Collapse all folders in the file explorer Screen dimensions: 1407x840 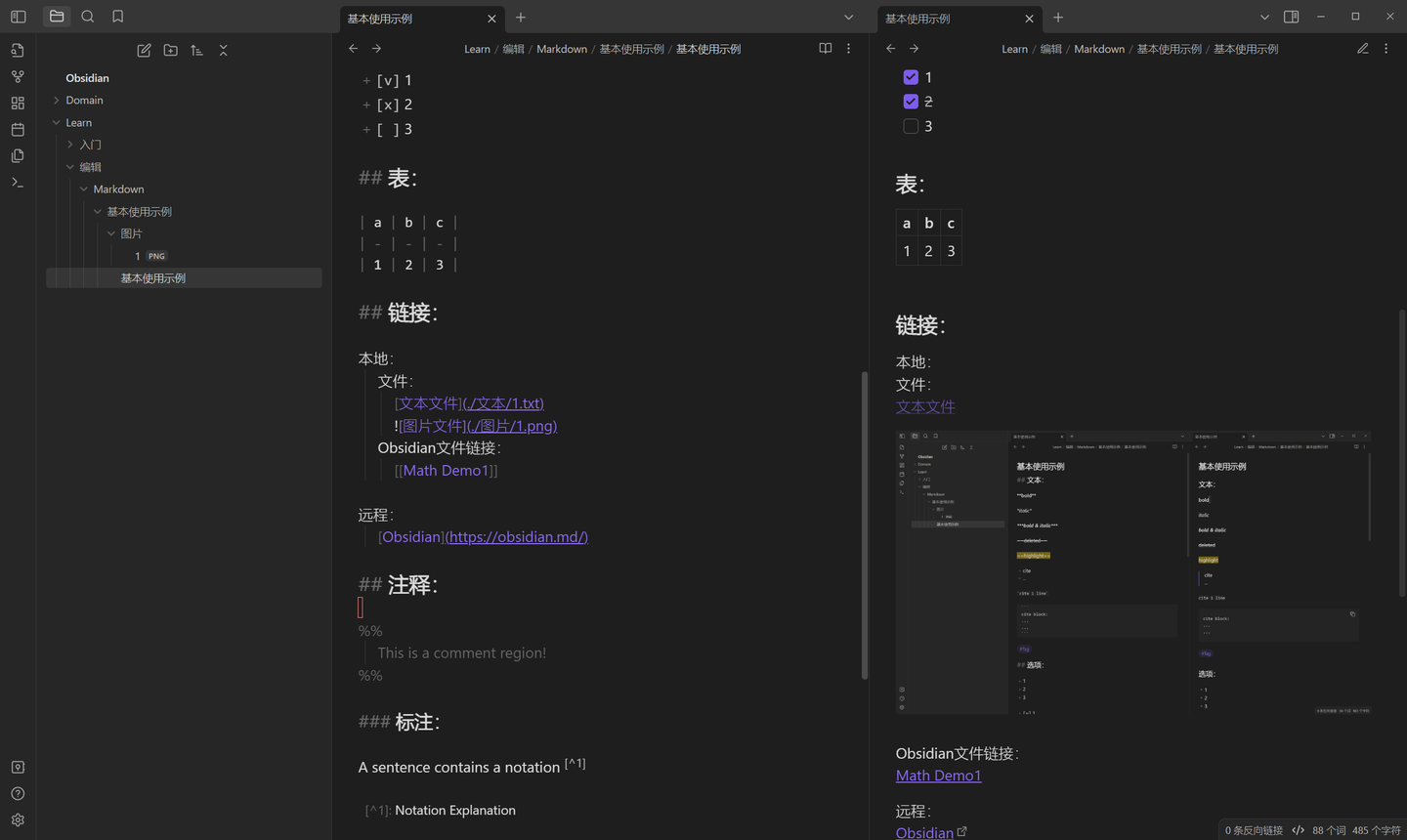(x=223, y=50)
